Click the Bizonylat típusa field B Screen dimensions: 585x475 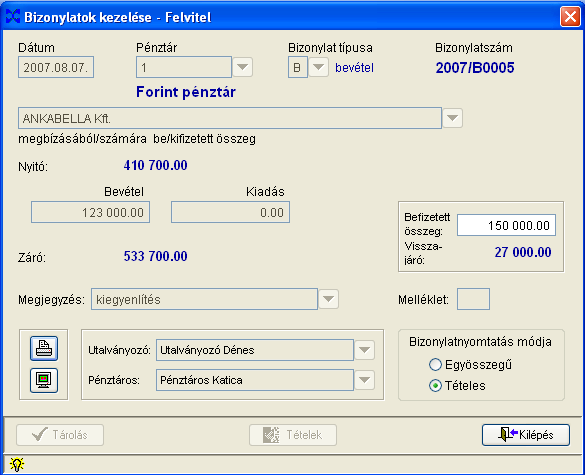point(298,67)
